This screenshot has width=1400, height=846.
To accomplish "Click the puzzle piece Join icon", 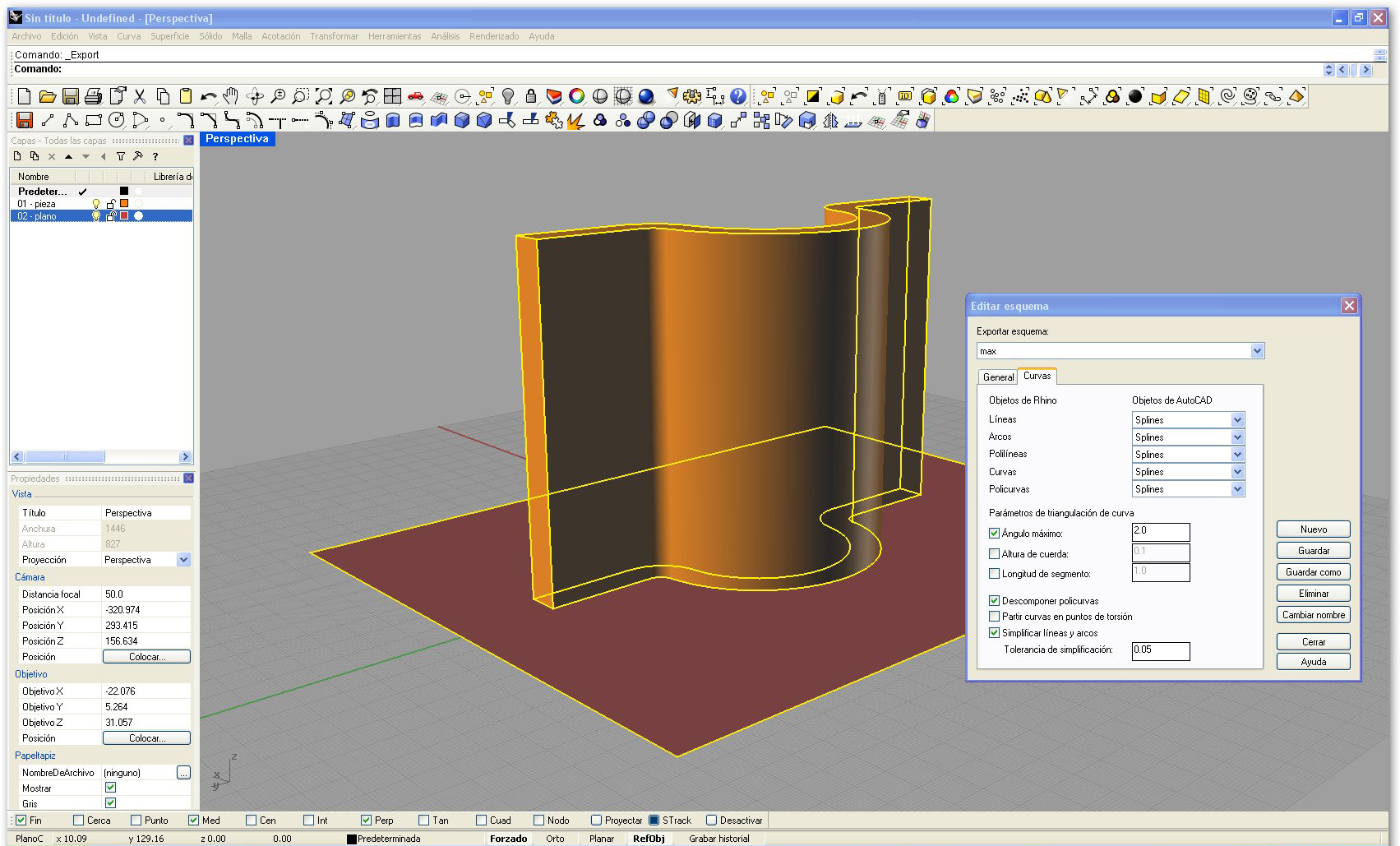I will point(554,121).
